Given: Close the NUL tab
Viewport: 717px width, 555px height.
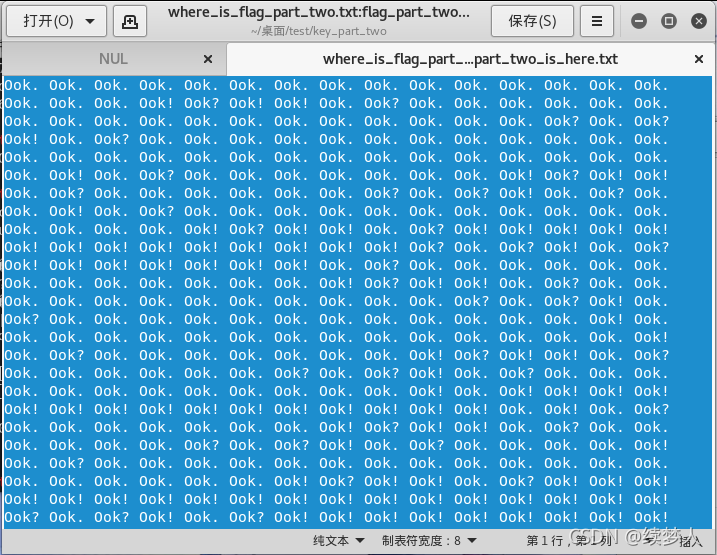Looking at the screenshot, I should [208, 59].
